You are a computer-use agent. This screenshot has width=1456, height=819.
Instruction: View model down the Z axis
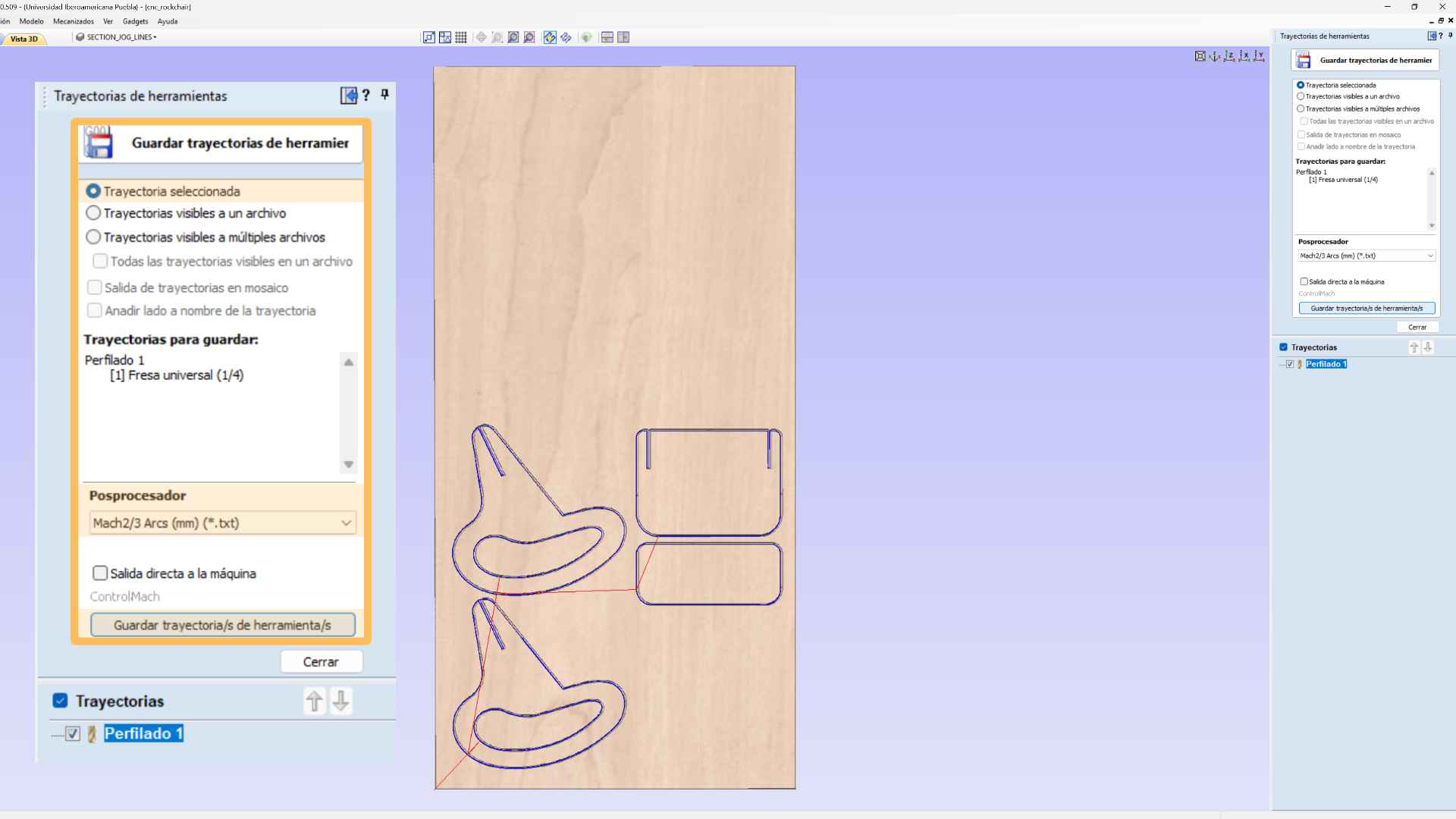pos(1229,56)
